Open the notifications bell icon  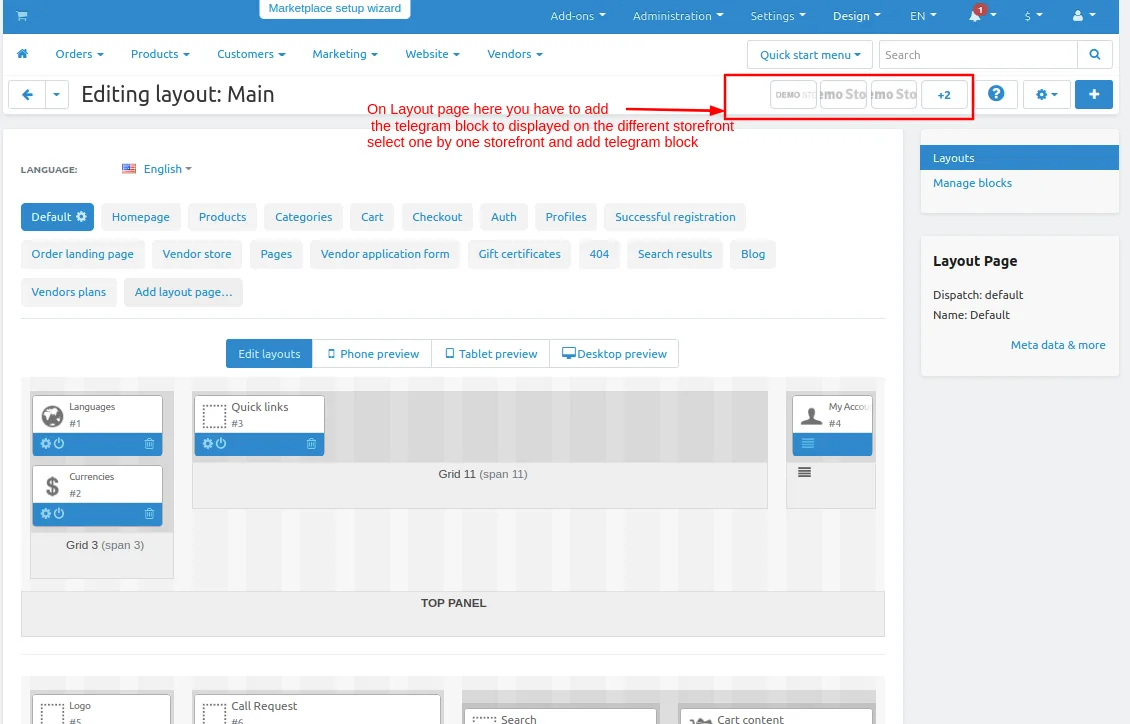(x=975, y=15)
